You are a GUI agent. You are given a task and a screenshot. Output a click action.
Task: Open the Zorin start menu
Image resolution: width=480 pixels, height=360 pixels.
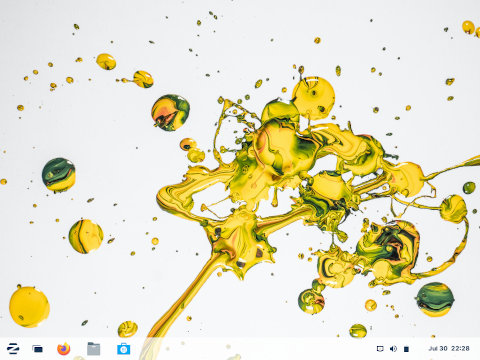tap(13, 349)
